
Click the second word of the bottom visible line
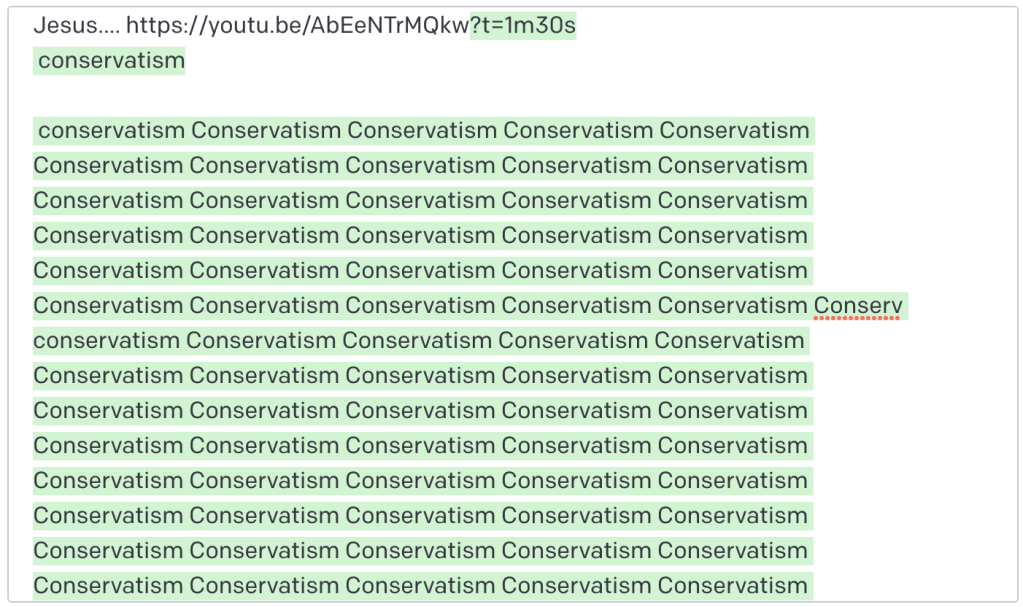264,585
